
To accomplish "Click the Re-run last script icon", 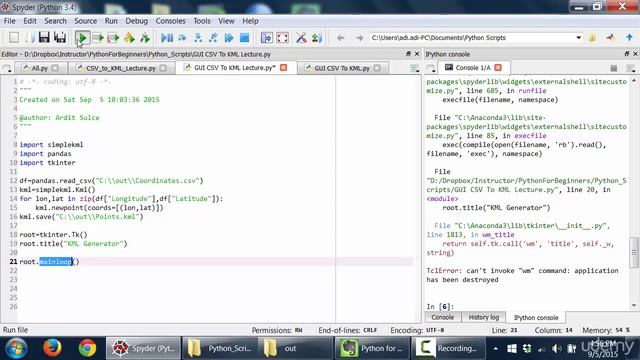I will [x=144, y=38].
